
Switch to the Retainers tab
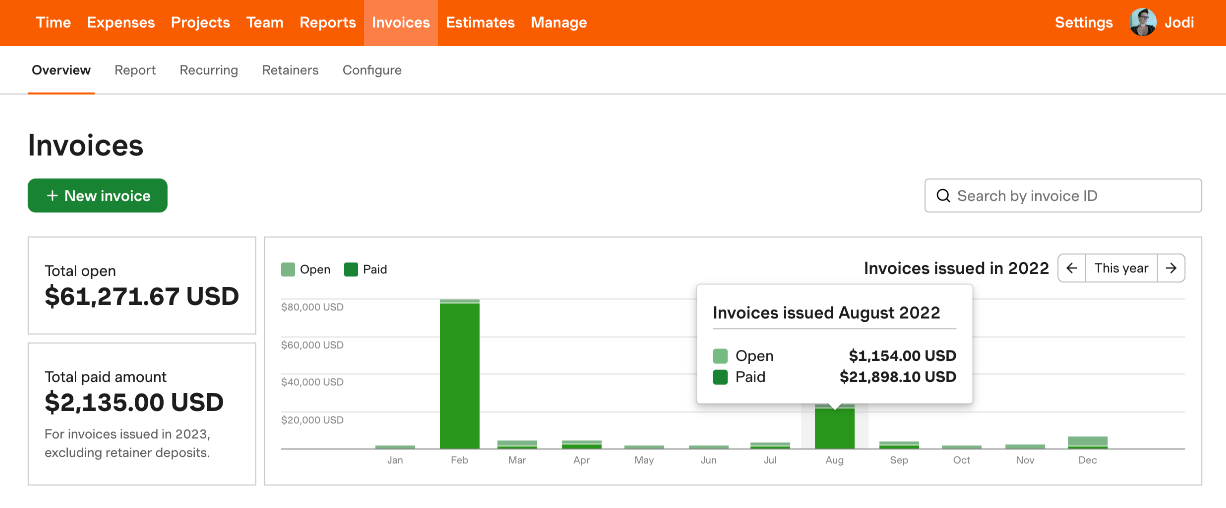coord(290,70)
